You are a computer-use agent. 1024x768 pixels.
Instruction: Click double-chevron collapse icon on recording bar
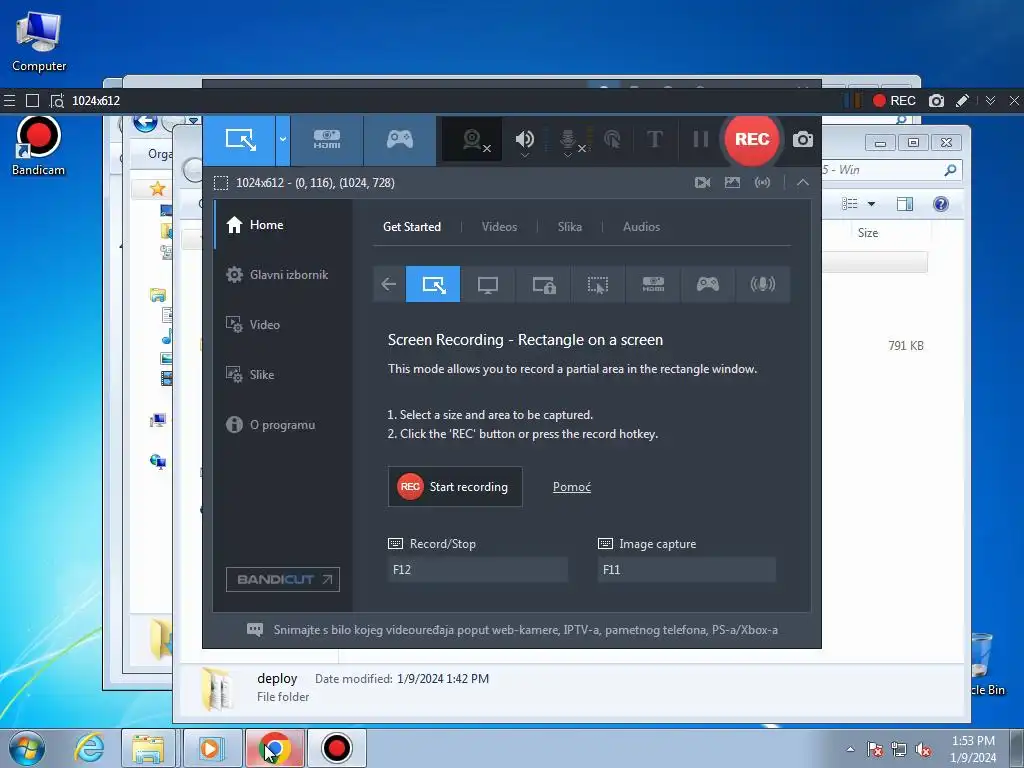click(990, 101)
